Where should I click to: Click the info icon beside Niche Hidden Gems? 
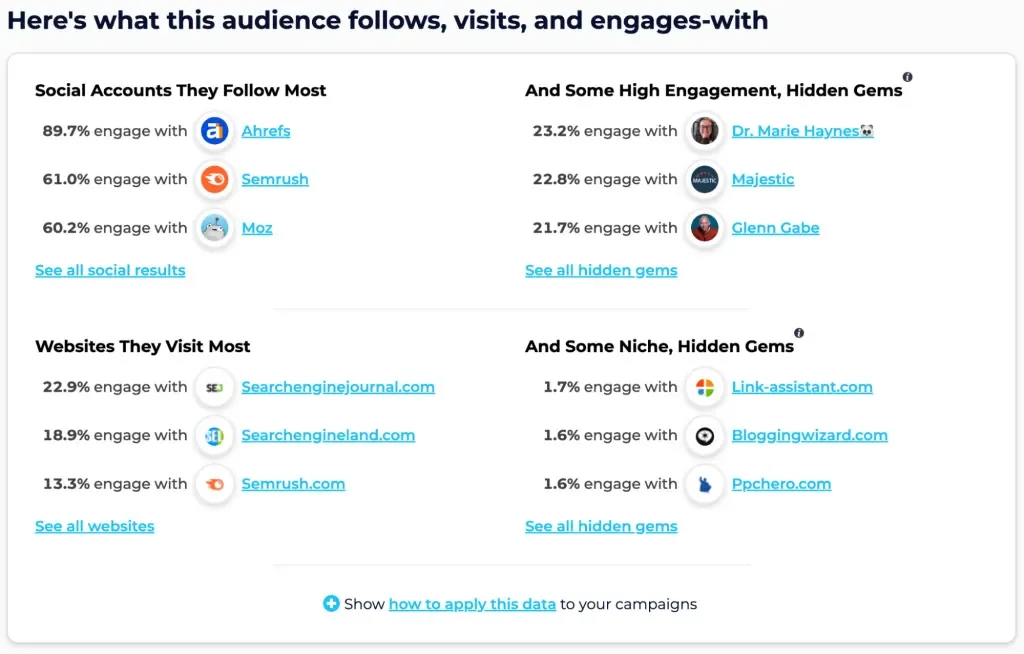(x=799, y=333)
